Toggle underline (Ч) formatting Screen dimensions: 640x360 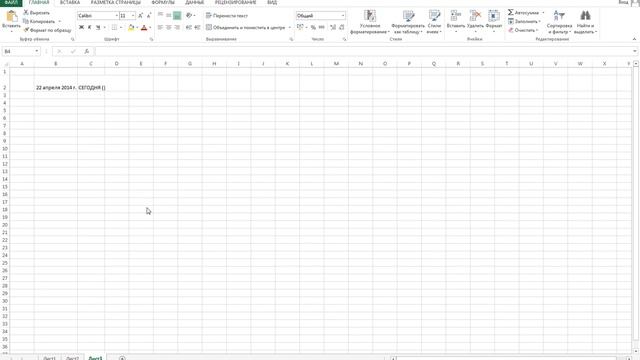[98, 27]
